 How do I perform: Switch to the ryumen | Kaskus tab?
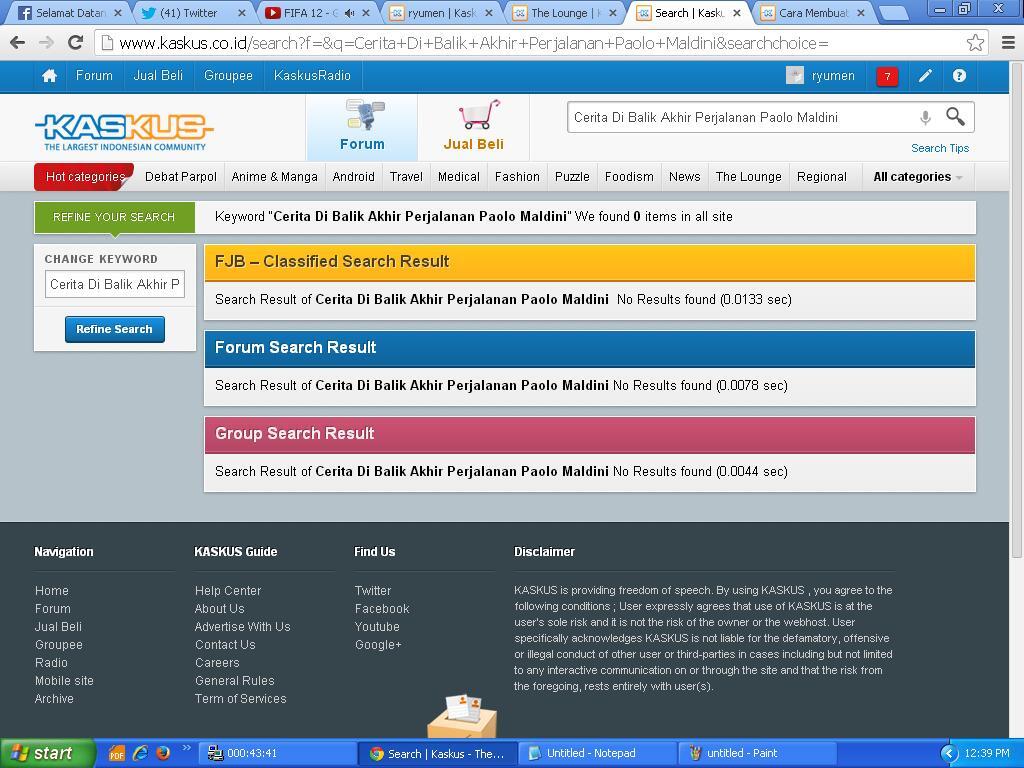click(441, 13)
